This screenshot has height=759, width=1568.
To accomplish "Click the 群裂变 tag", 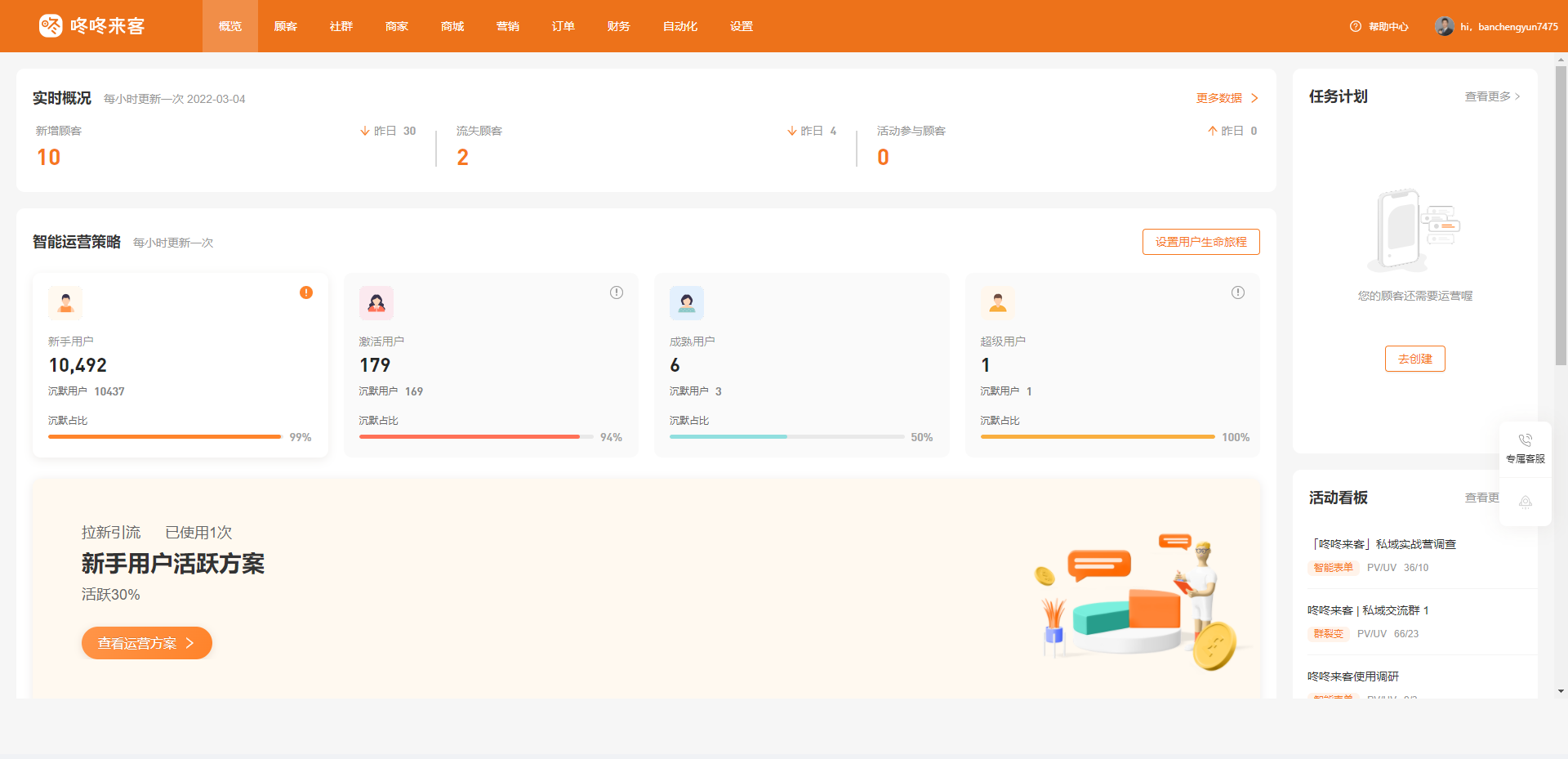I will (1328, 634).
